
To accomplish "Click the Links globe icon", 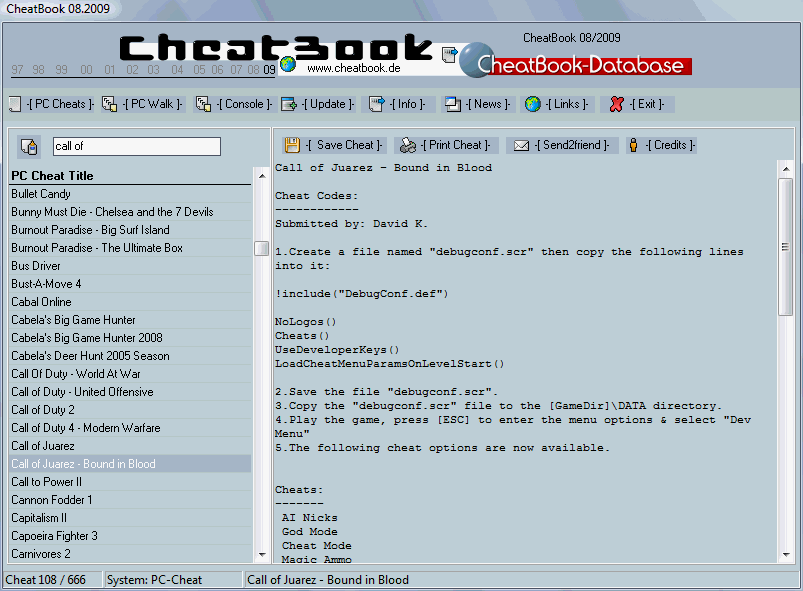I will (533, 104).
